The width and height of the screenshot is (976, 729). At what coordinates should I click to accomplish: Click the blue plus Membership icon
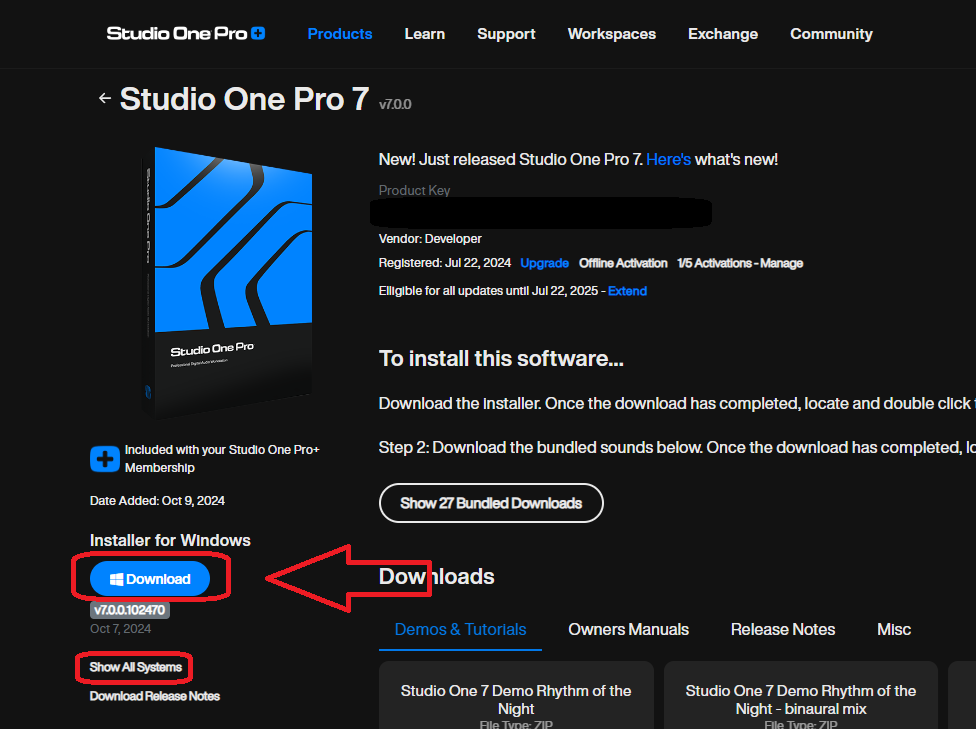point(104,459)
